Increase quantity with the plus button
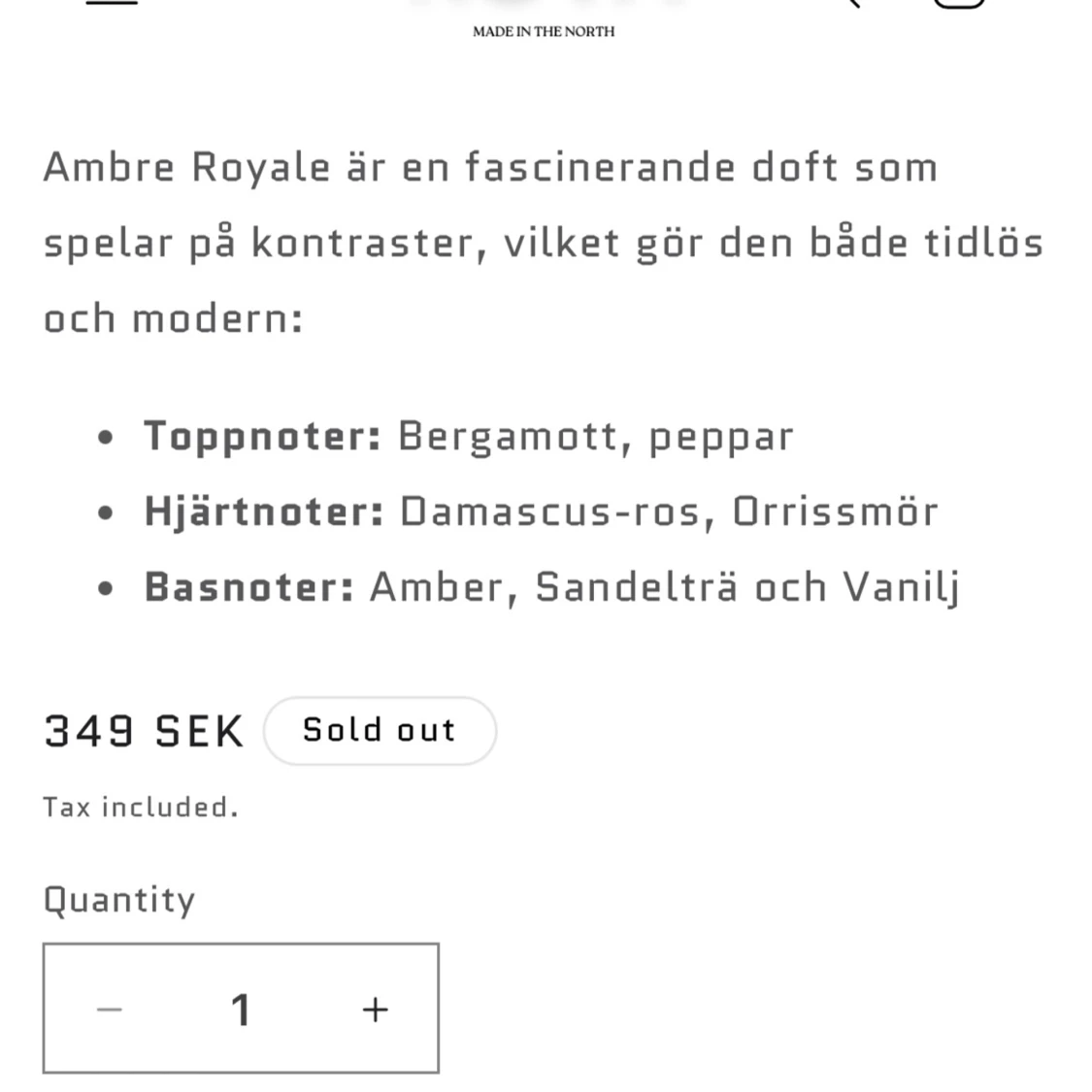 [x=376, y=1009]
